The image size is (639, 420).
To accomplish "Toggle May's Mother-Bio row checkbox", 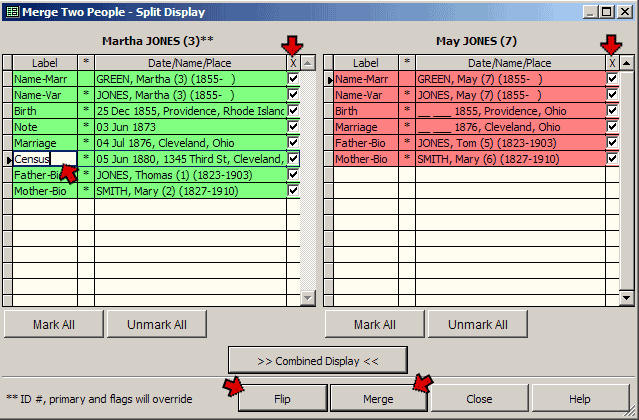I will (613, 158).
